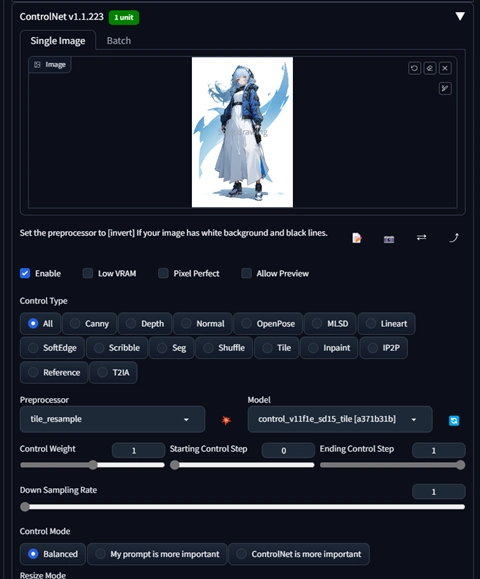480x579 pixels.
Task: Click the mirror webcam swap-arrows icon
Action: 421,237
